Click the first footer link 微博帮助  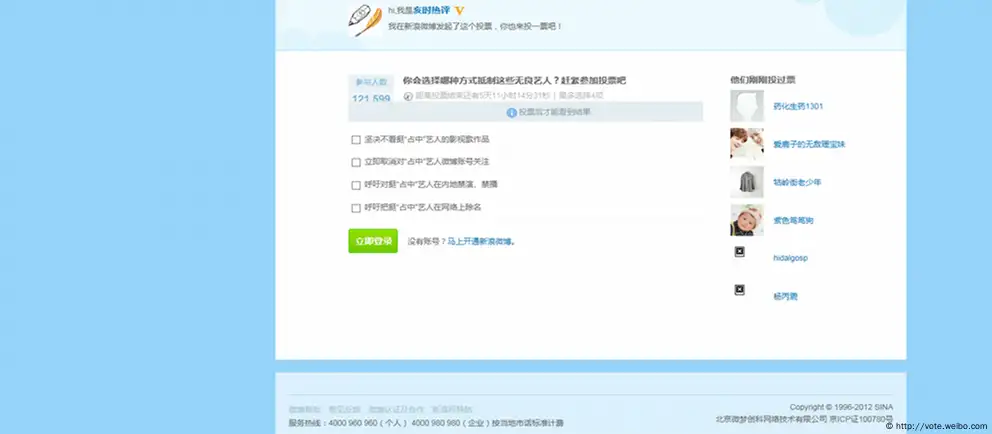coord(305,409)
